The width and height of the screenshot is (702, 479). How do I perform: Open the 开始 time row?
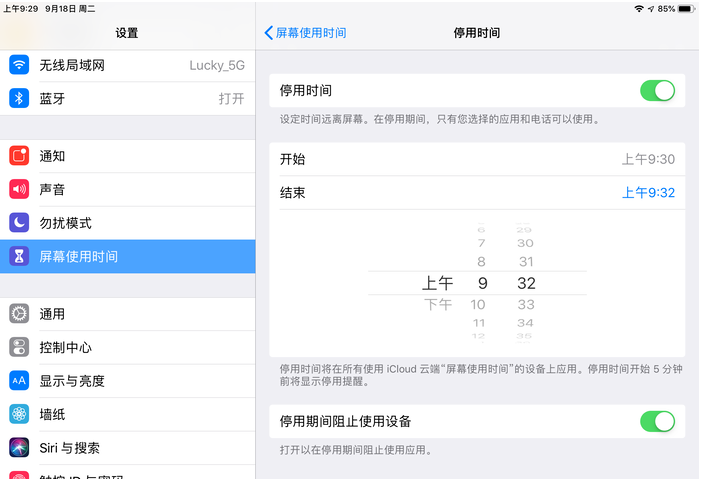[477, 159]
